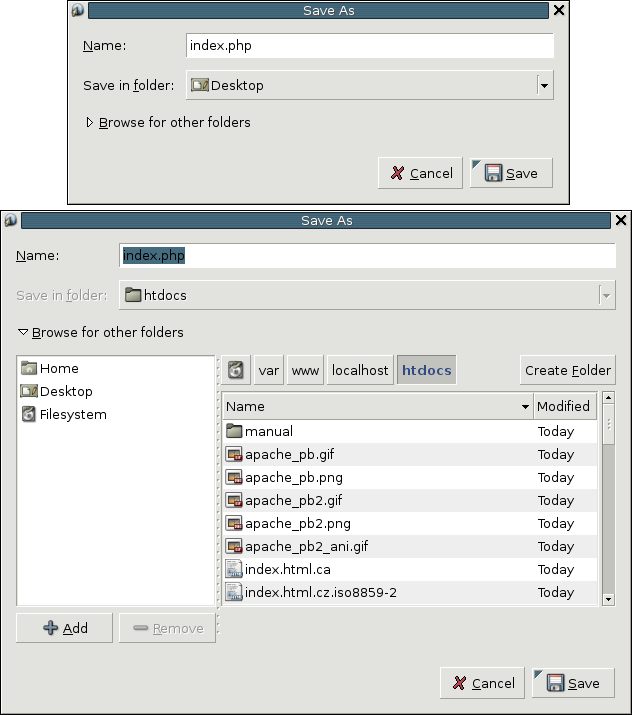This screenshot has height=715, width=632.
Task: Click the Filesystem drive icon in sidebar
Action: point(29,414)
